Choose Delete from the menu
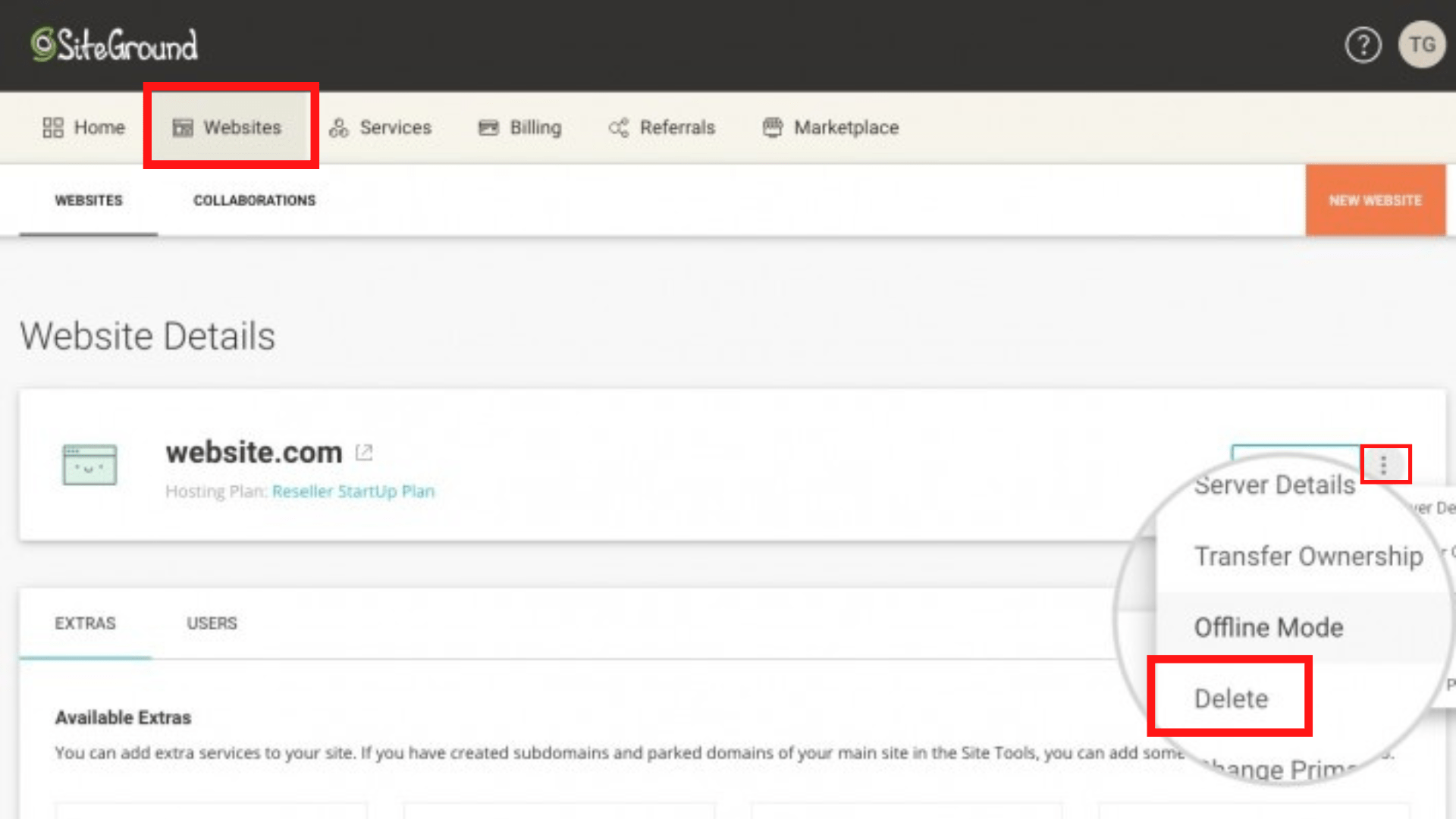Screen dimensions: 1456x819 [x=1231, y=698]
